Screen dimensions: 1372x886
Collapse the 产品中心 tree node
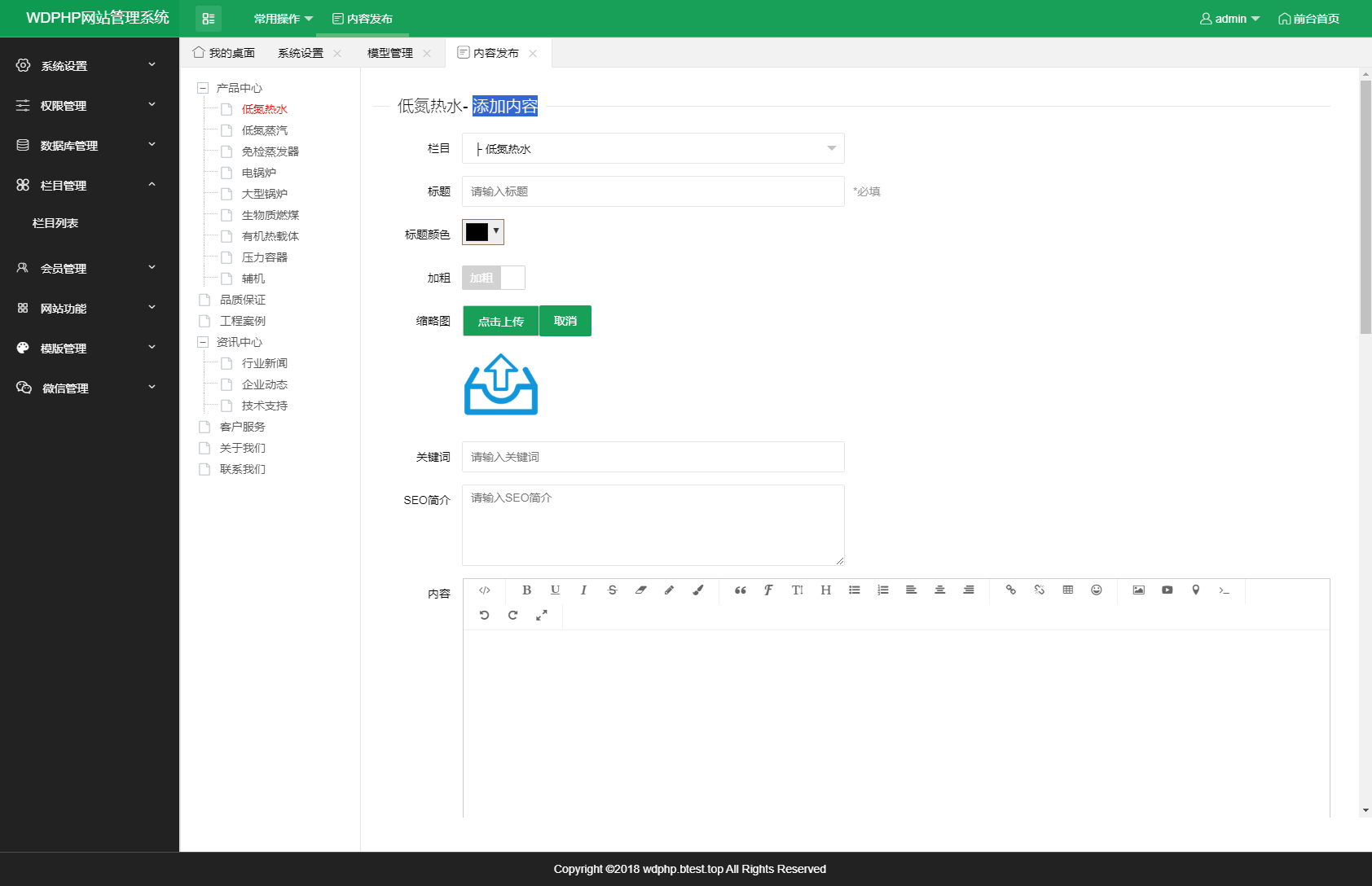pyautogui.click(x=203, y=88)
